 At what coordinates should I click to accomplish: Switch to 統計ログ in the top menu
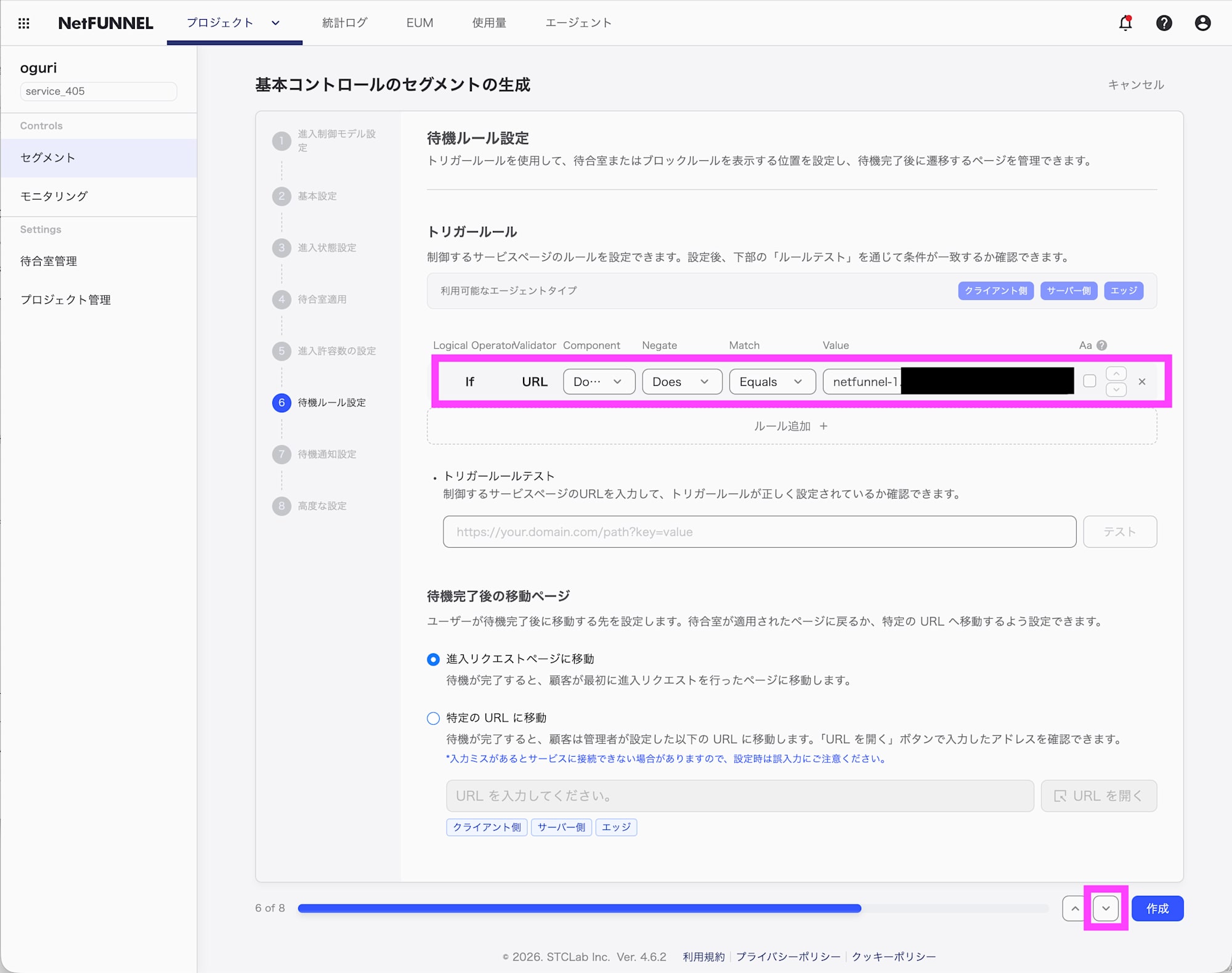[x=344, y=23]
